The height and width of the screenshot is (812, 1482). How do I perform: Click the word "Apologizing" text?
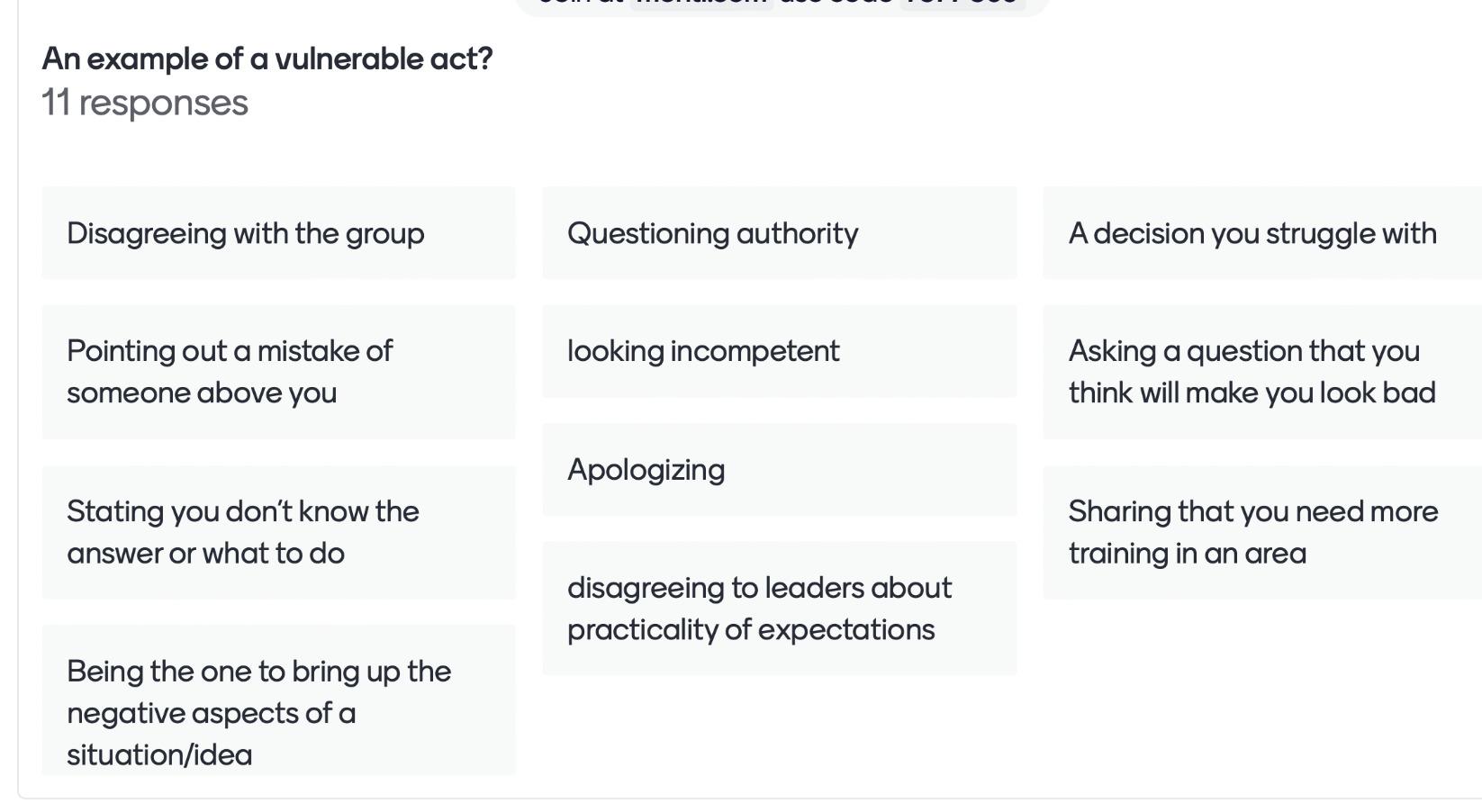pyautogui.click(x=646, y=470)
